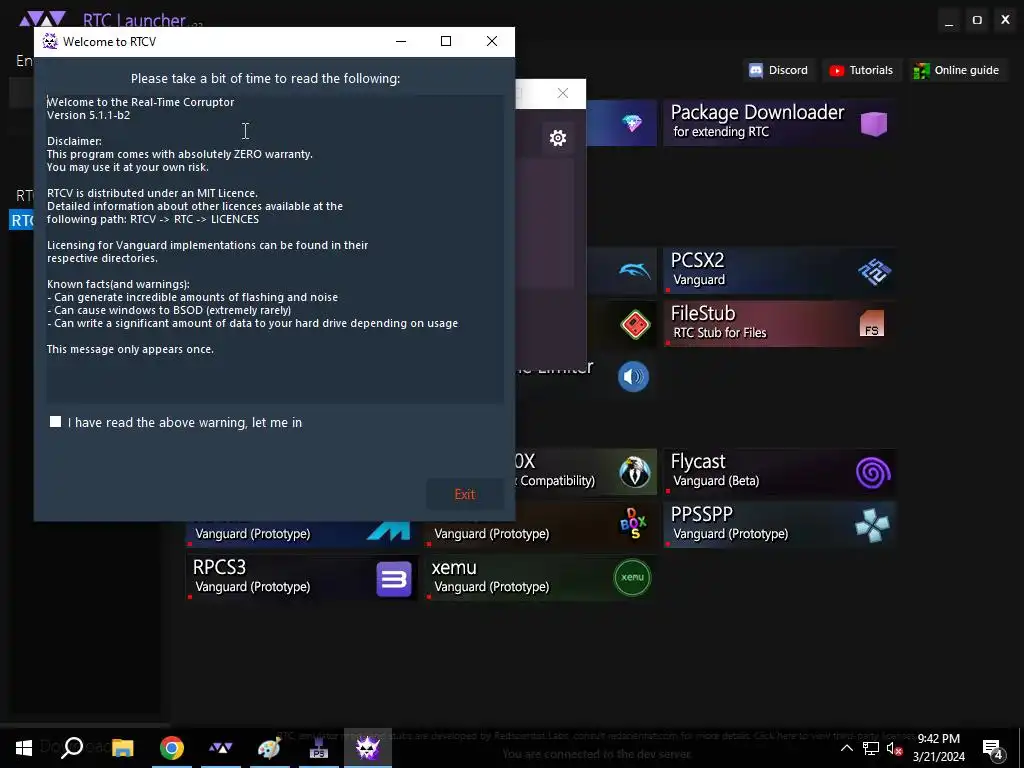Close the small window behind Welcome dialog
Viewport: 1024px width, 768px height.
point(563,93)
